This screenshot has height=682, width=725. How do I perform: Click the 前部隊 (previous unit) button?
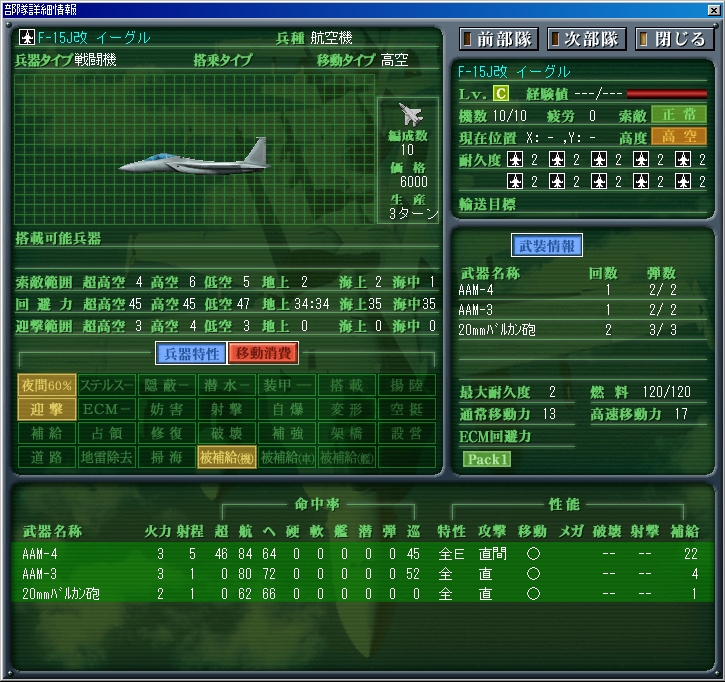point(499,39)
